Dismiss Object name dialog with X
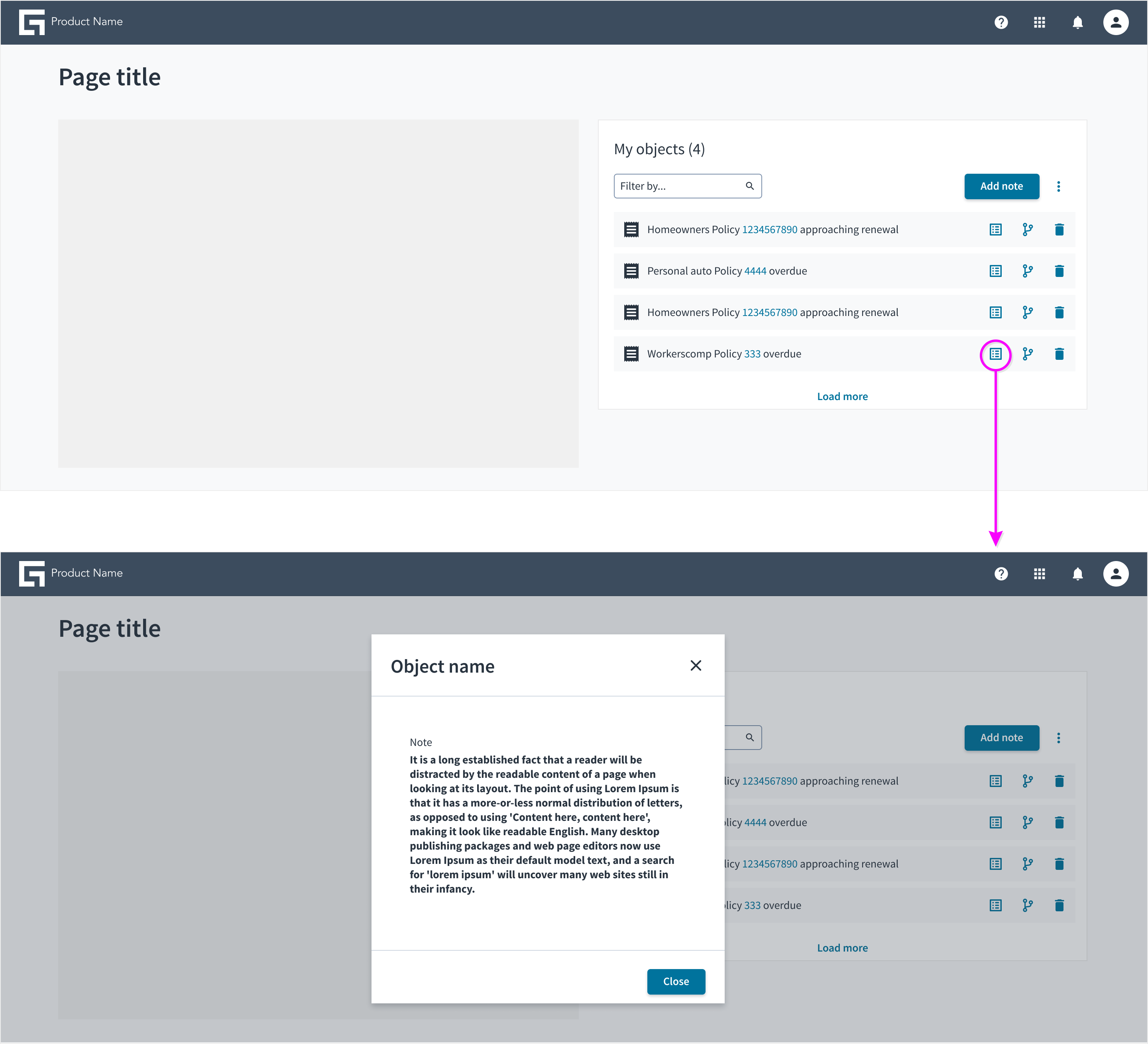1148x1044 pixels. tap(696, 665)
